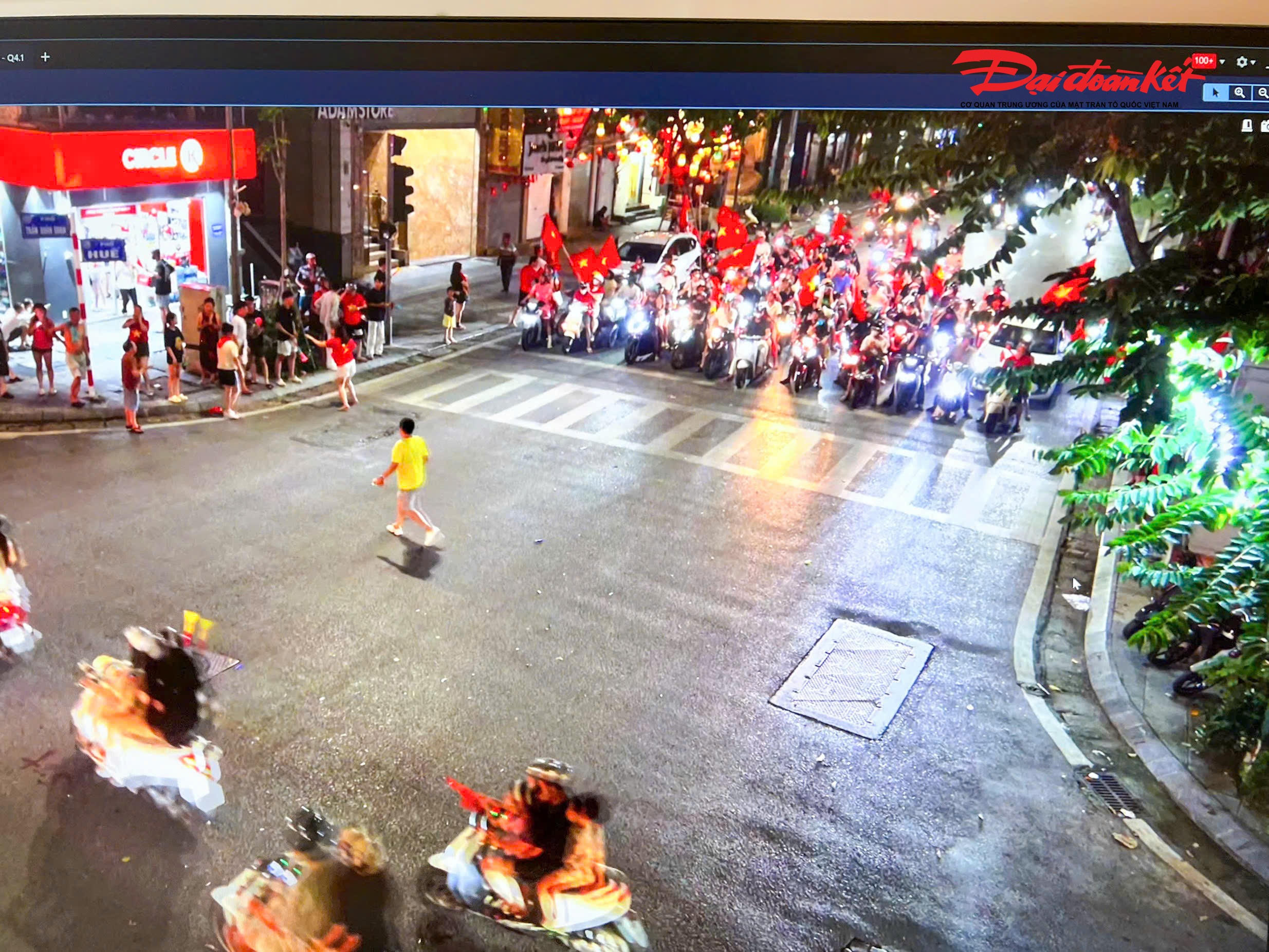Click the Circle K storefront sign in feed
Screen dimensions: 1269x952
[162, 156]
